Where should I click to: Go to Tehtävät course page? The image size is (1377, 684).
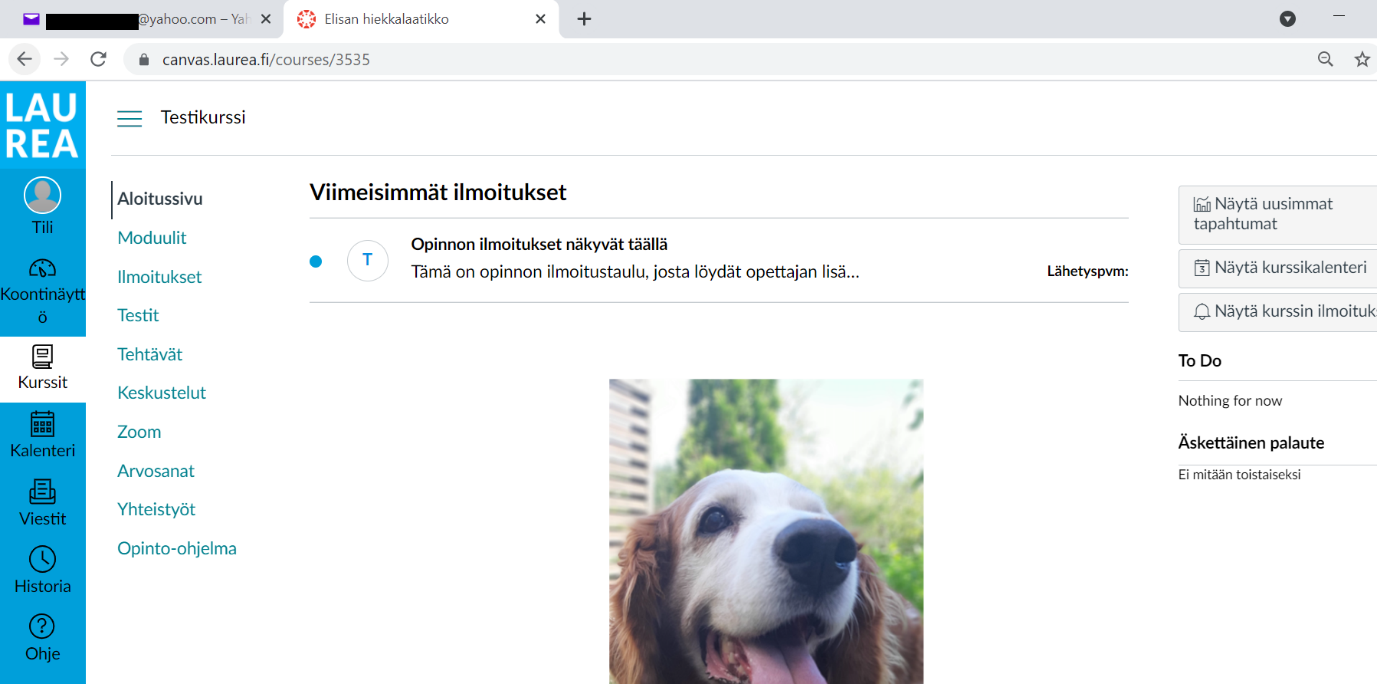coord(150,354)
